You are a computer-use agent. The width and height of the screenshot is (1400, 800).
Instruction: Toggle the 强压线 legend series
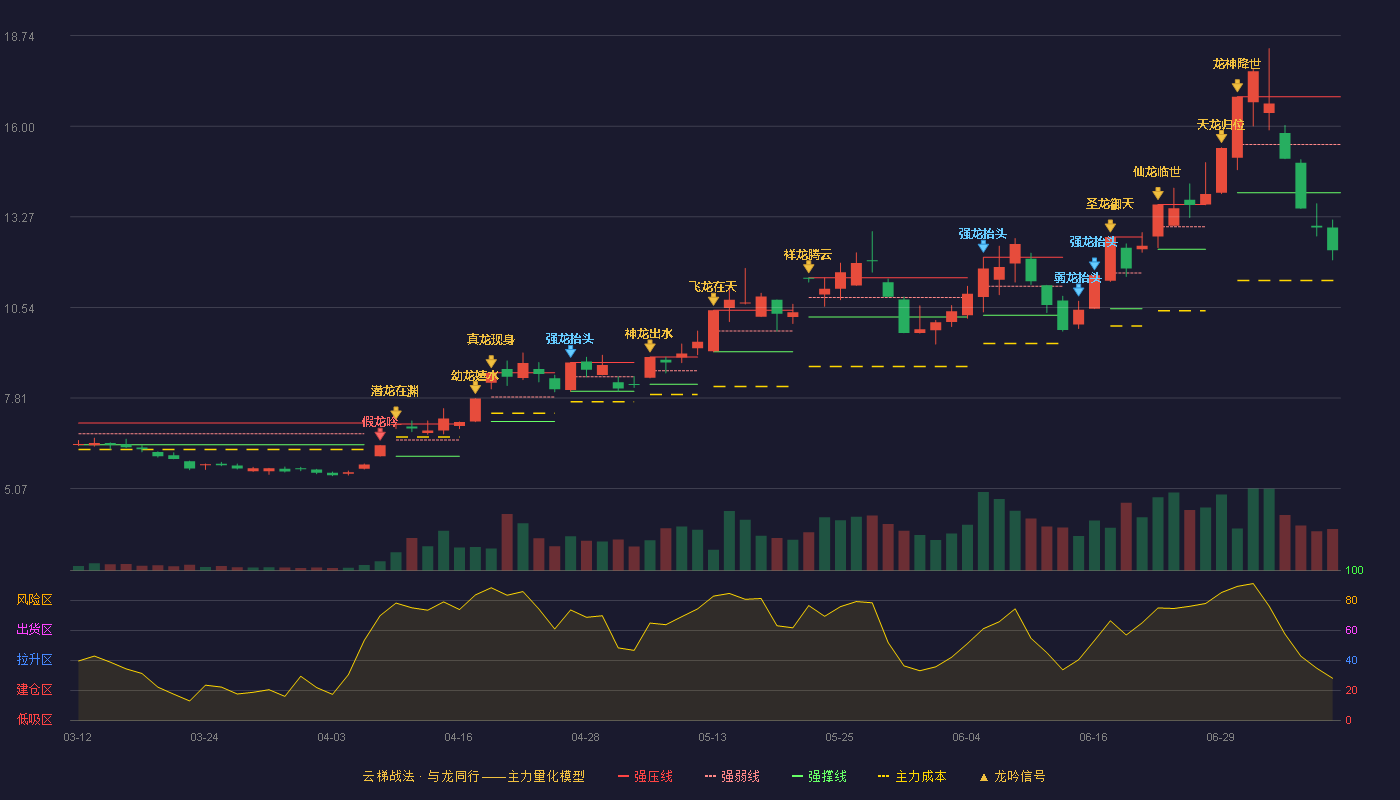[x=645, y=776]
